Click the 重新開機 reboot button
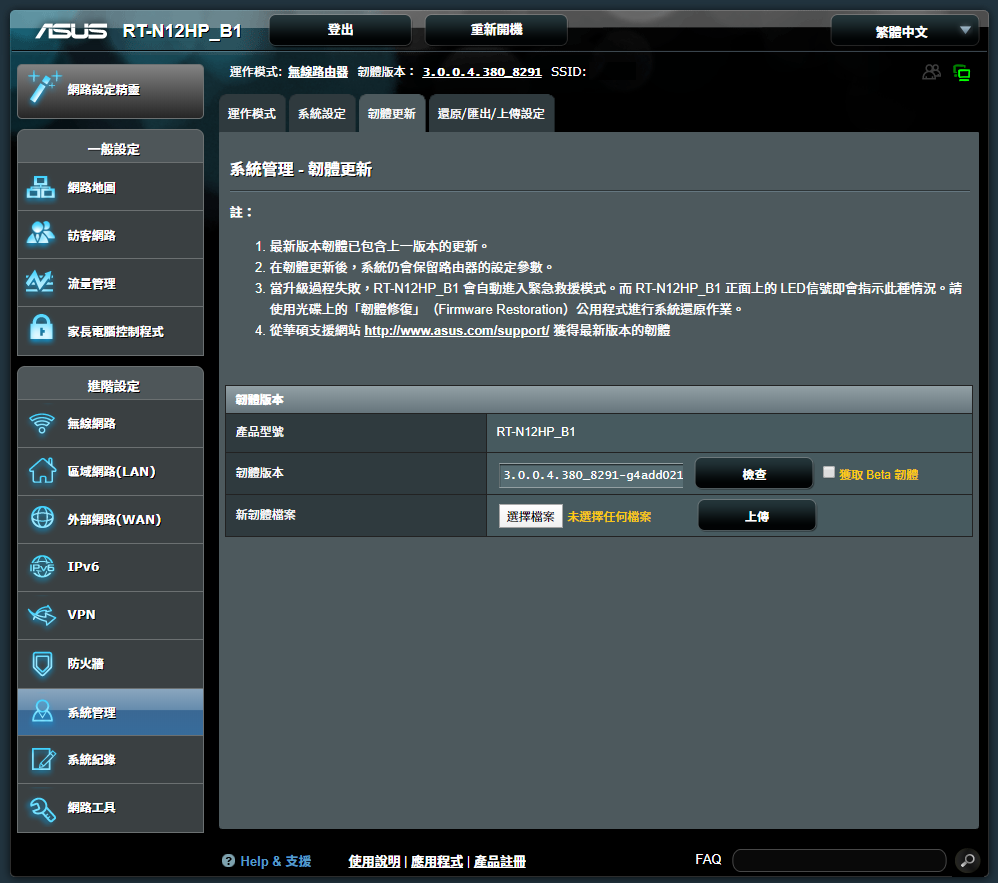The height and width of the screenshot is (883, 998). [x=496, y=30]
